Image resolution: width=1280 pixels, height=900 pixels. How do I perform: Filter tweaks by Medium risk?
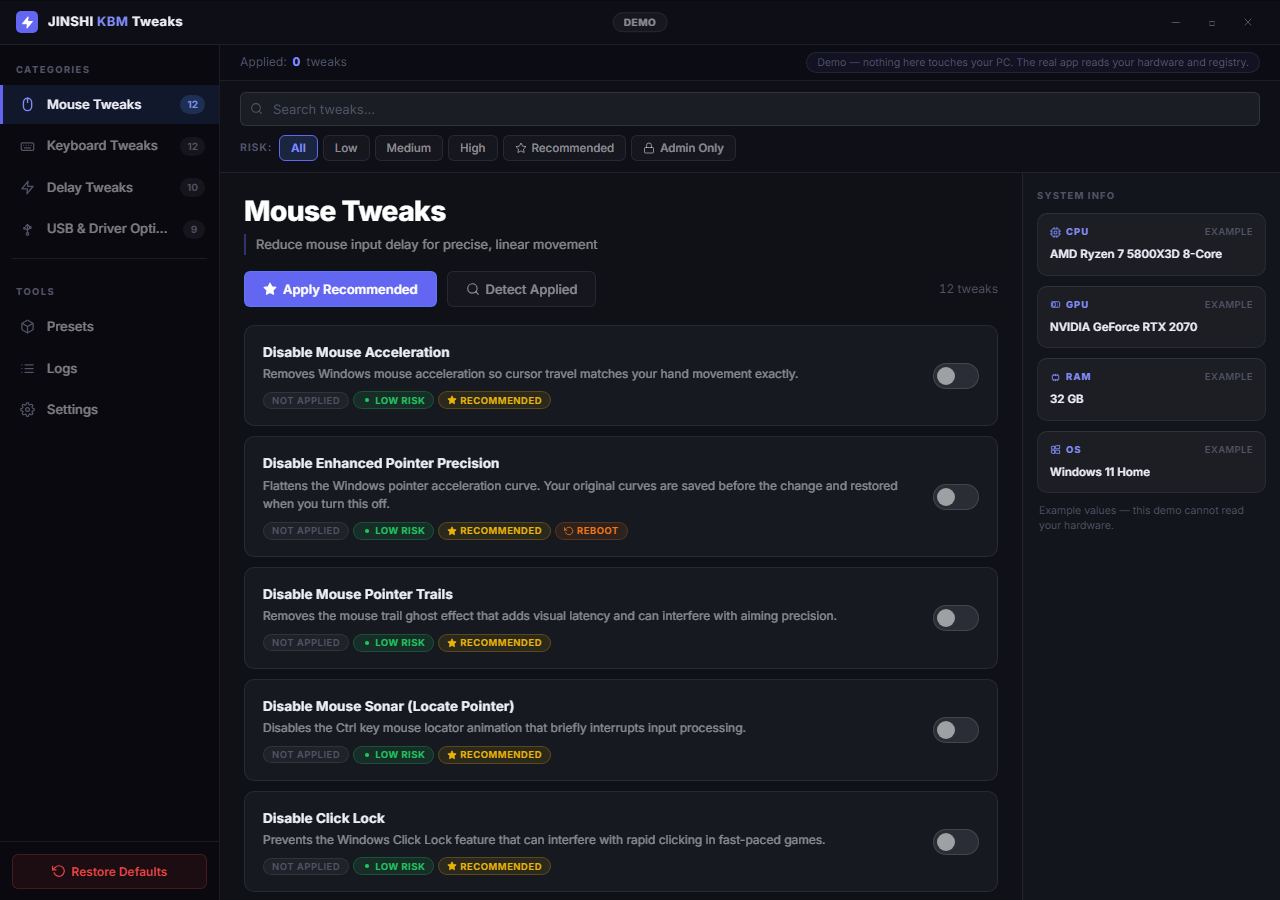[x=409, y=148]
